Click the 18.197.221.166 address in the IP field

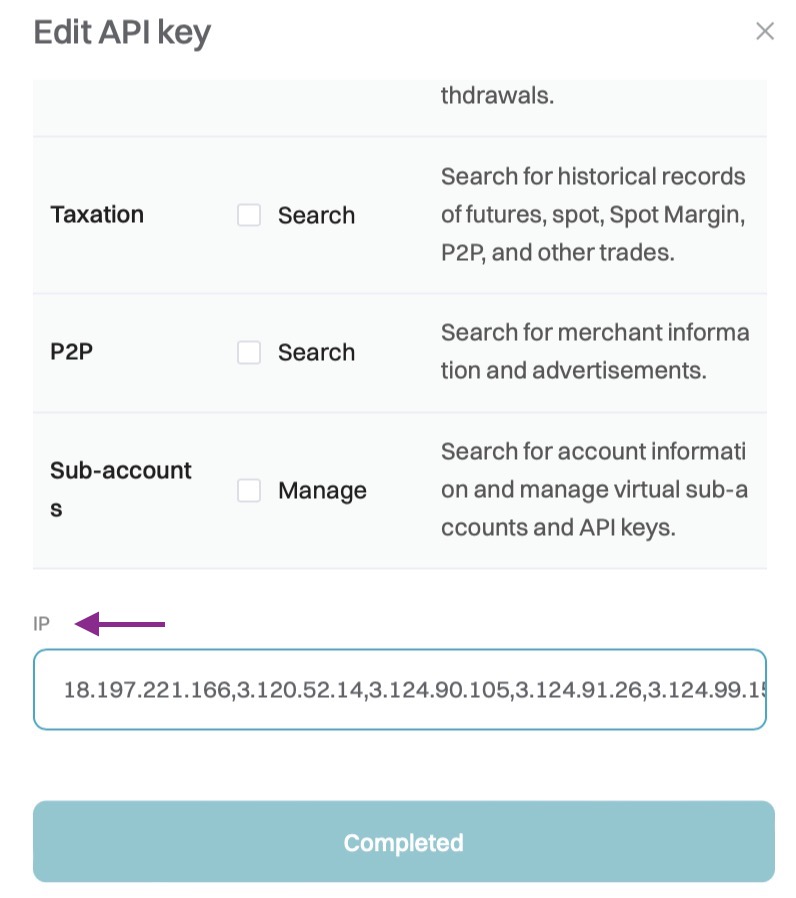coord(147,690)
